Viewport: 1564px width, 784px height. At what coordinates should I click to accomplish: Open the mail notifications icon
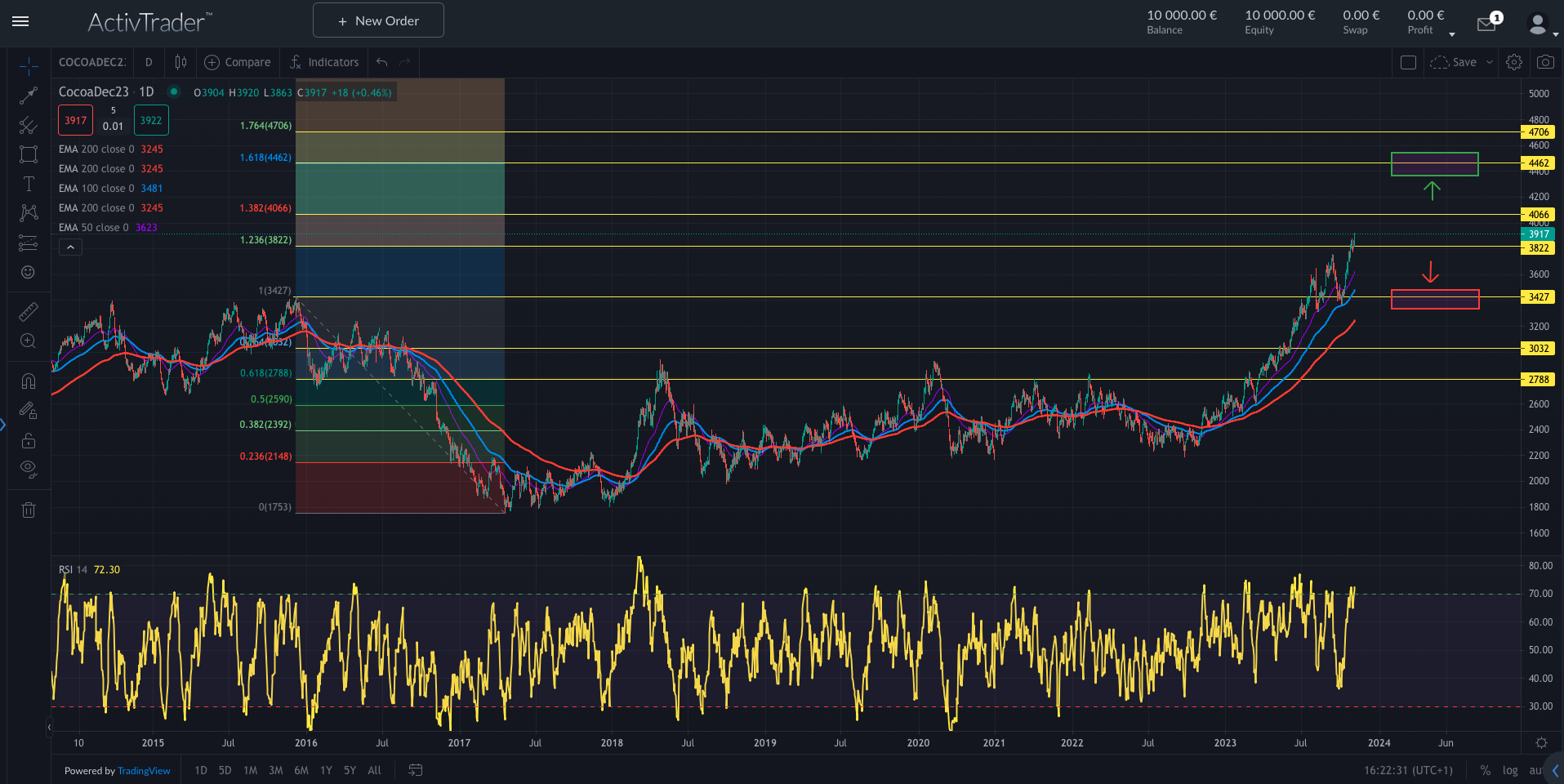(1486, 24)
